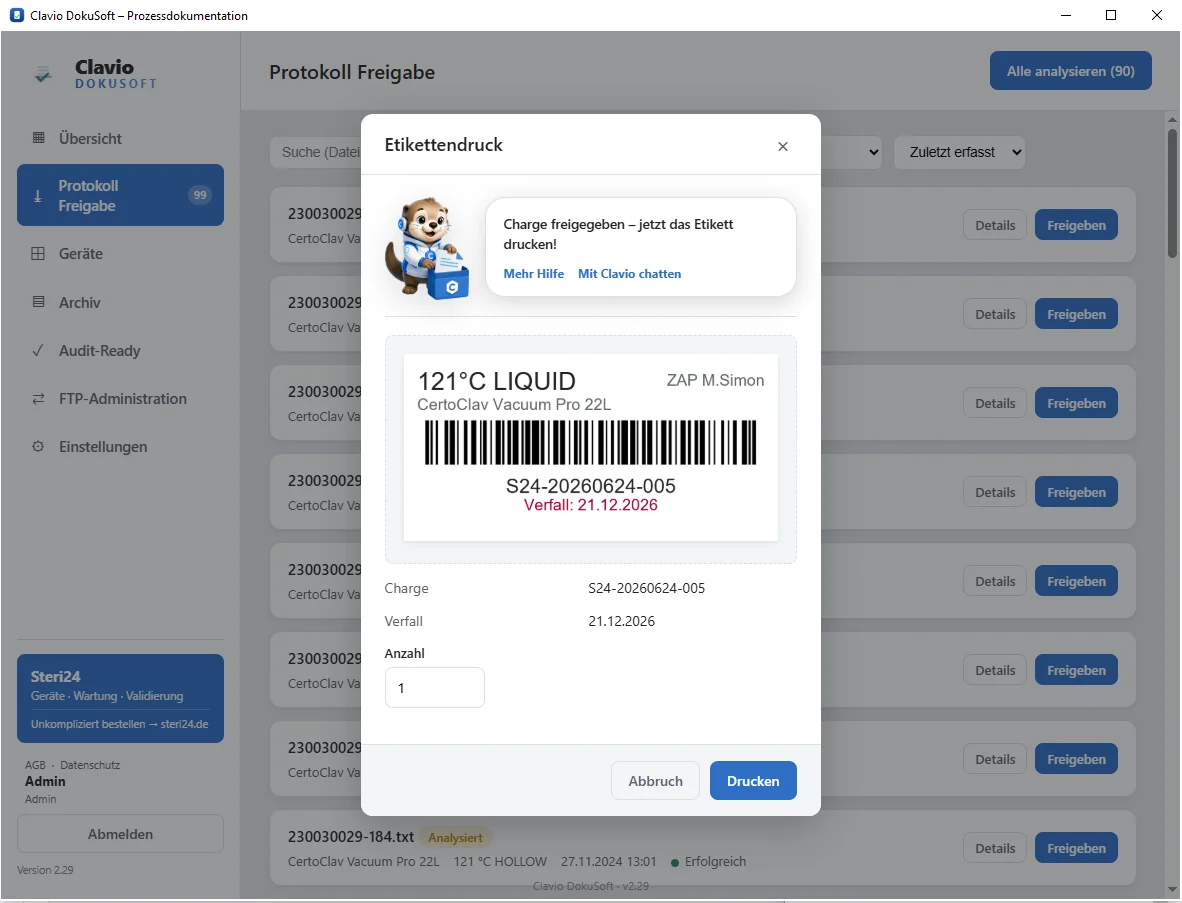
Task: Click the Drucken button
Action: 753,781
